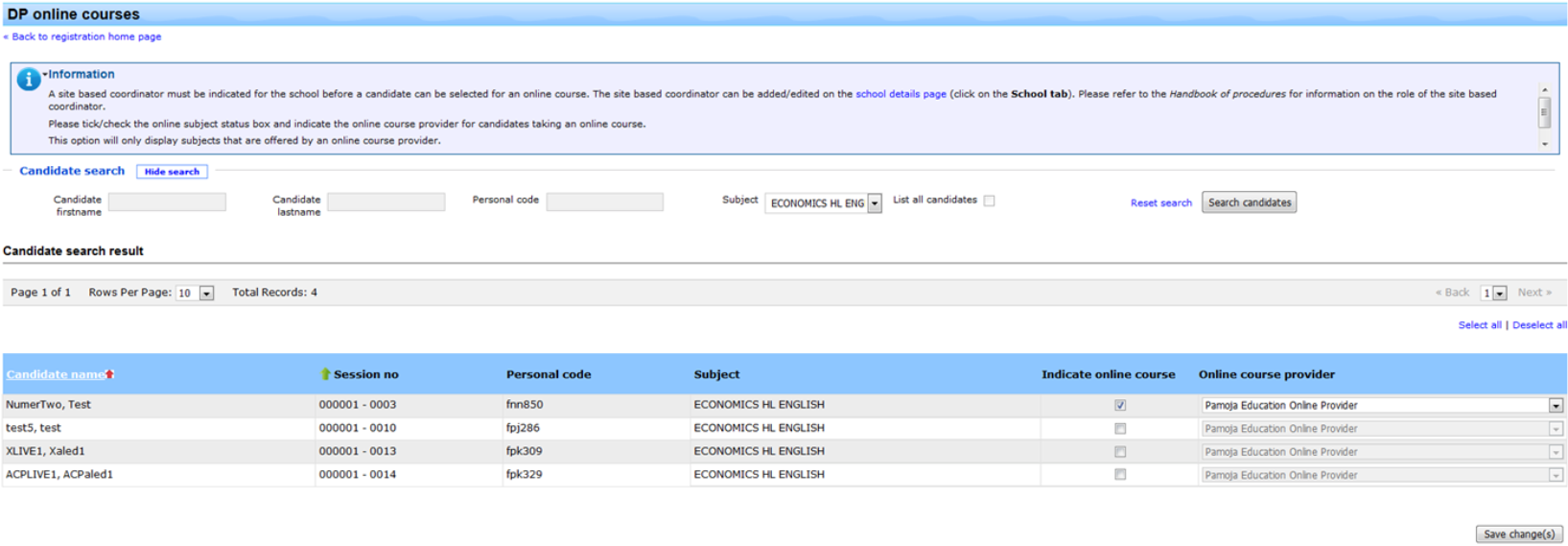Tick online course box for ACPLIVE1, ACPaled1
Image resolution: width=1568 pixels, height=546 pixels.
point(1119,475)
